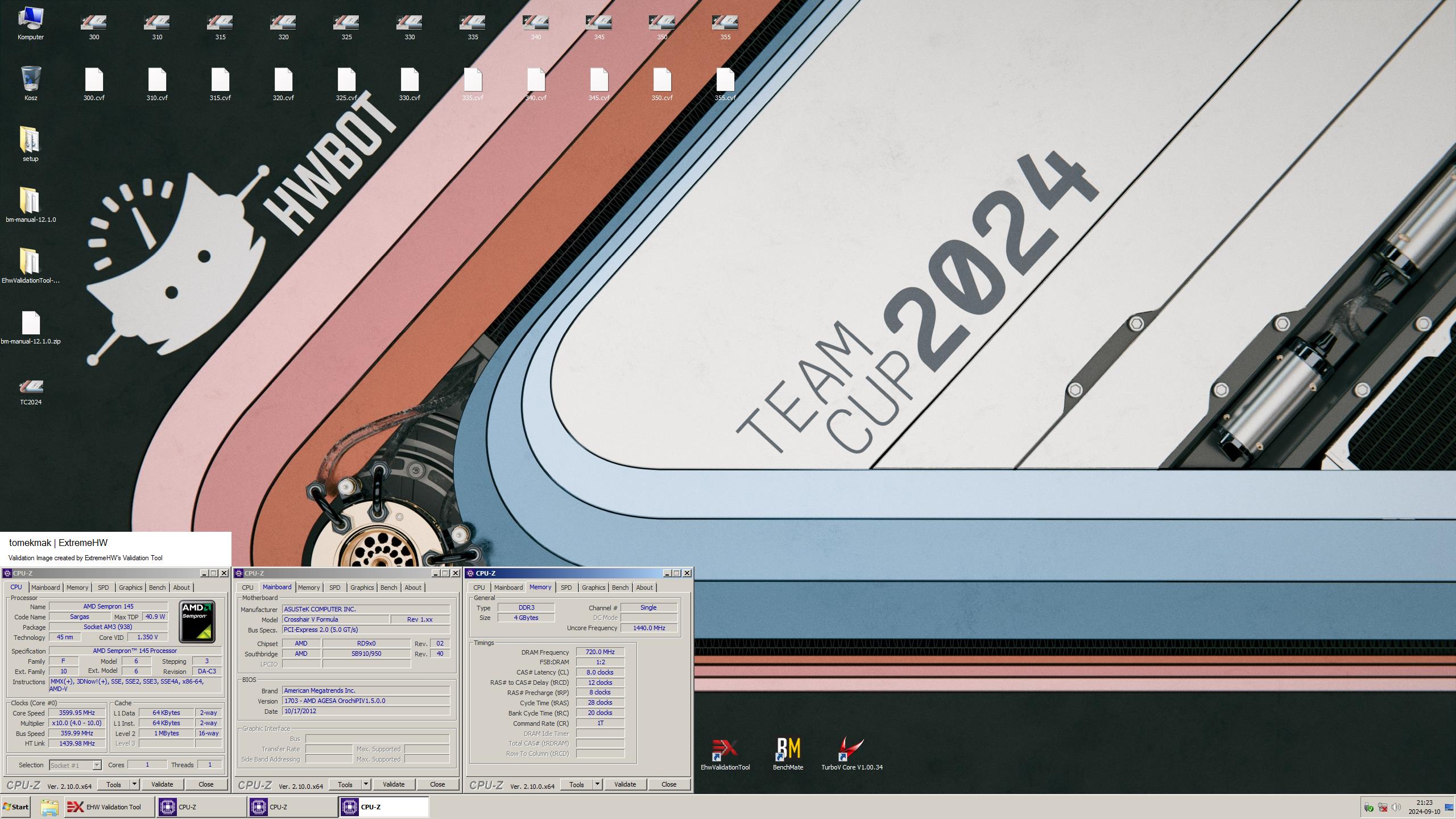Open SPD tab in first CPU-Z window
The height and width of the screenshot is (819, 1456).
[103, 588]
